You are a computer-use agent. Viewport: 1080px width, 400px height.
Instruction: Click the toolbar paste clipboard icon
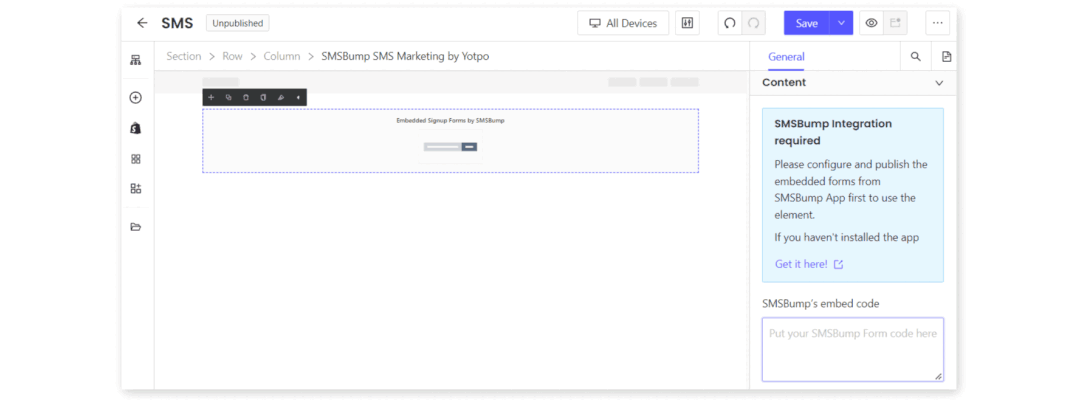pos(263,98)
